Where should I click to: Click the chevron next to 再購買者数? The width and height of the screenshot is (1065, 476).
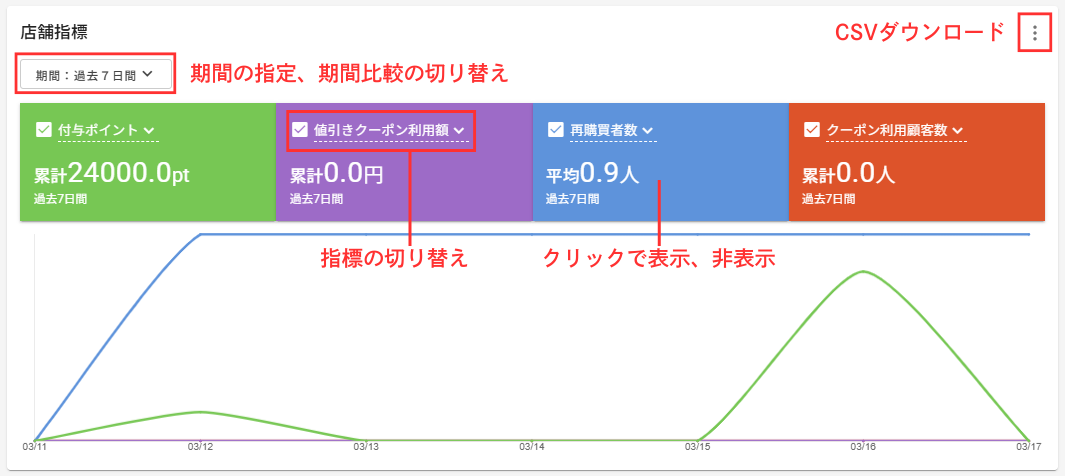point(647,131)
